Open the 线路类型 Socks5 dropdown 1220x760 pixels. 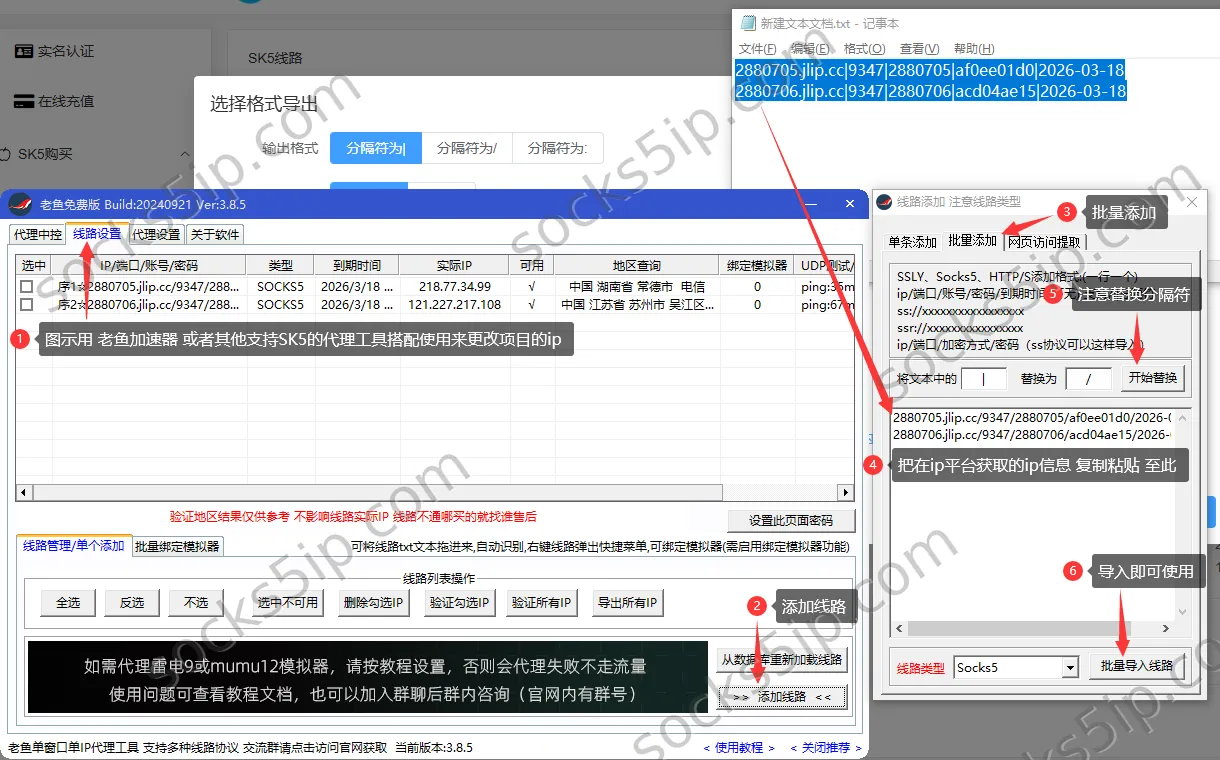(x=1016, y=667)
